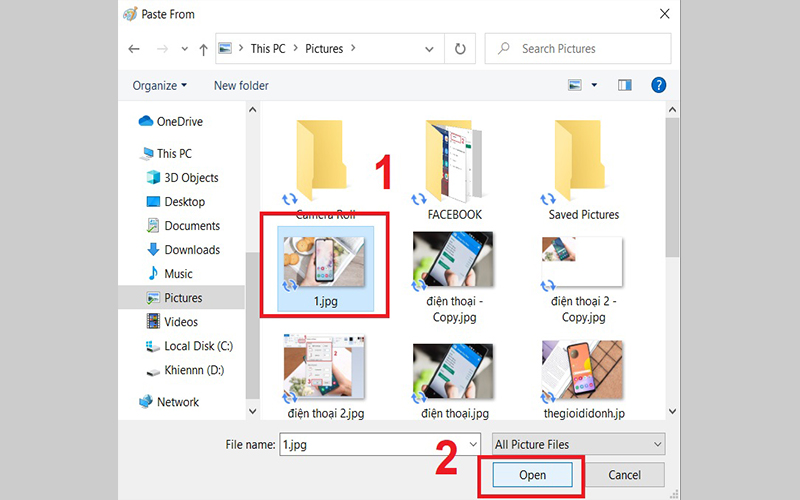The height and width of the screenshot is (500, 800).
Task: Expand the Organize dropdown menu
Action: [x=159, y=86]
